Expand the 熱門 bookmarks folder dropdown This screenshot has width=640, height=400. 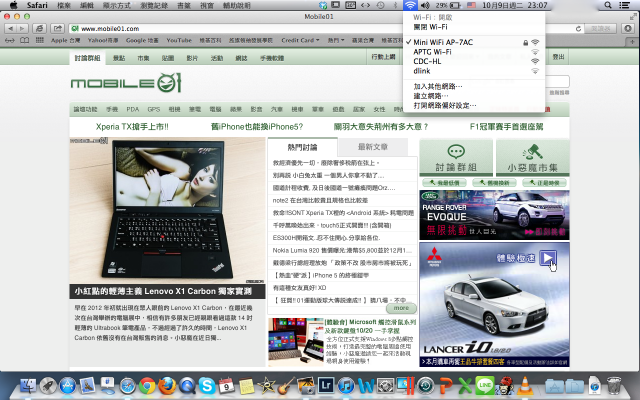tap(336, 40)
